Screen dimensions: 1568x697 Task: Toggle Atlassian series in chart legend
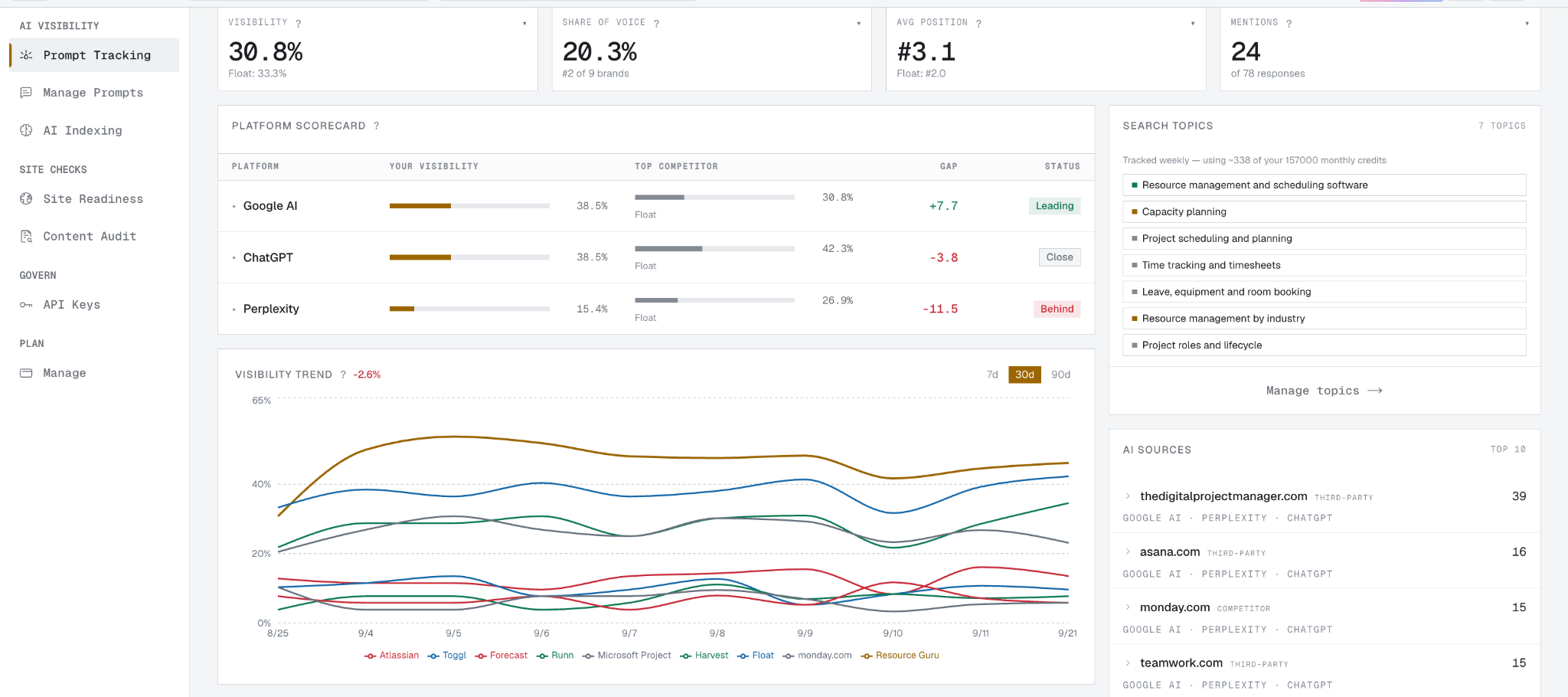pos(392,656)
